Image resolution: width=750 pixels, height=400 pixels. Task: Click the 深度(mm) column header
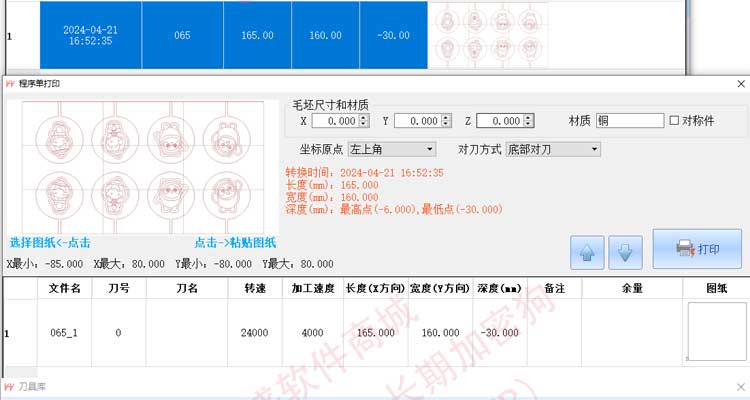coord(500,289)
